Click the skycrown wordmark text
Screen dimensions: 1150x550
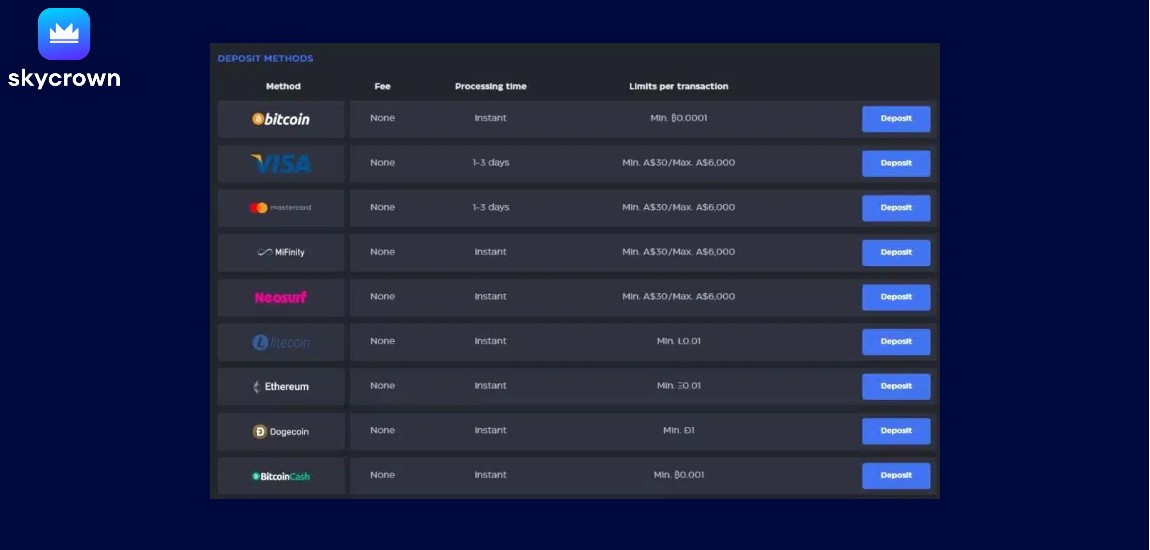[64, 78]
